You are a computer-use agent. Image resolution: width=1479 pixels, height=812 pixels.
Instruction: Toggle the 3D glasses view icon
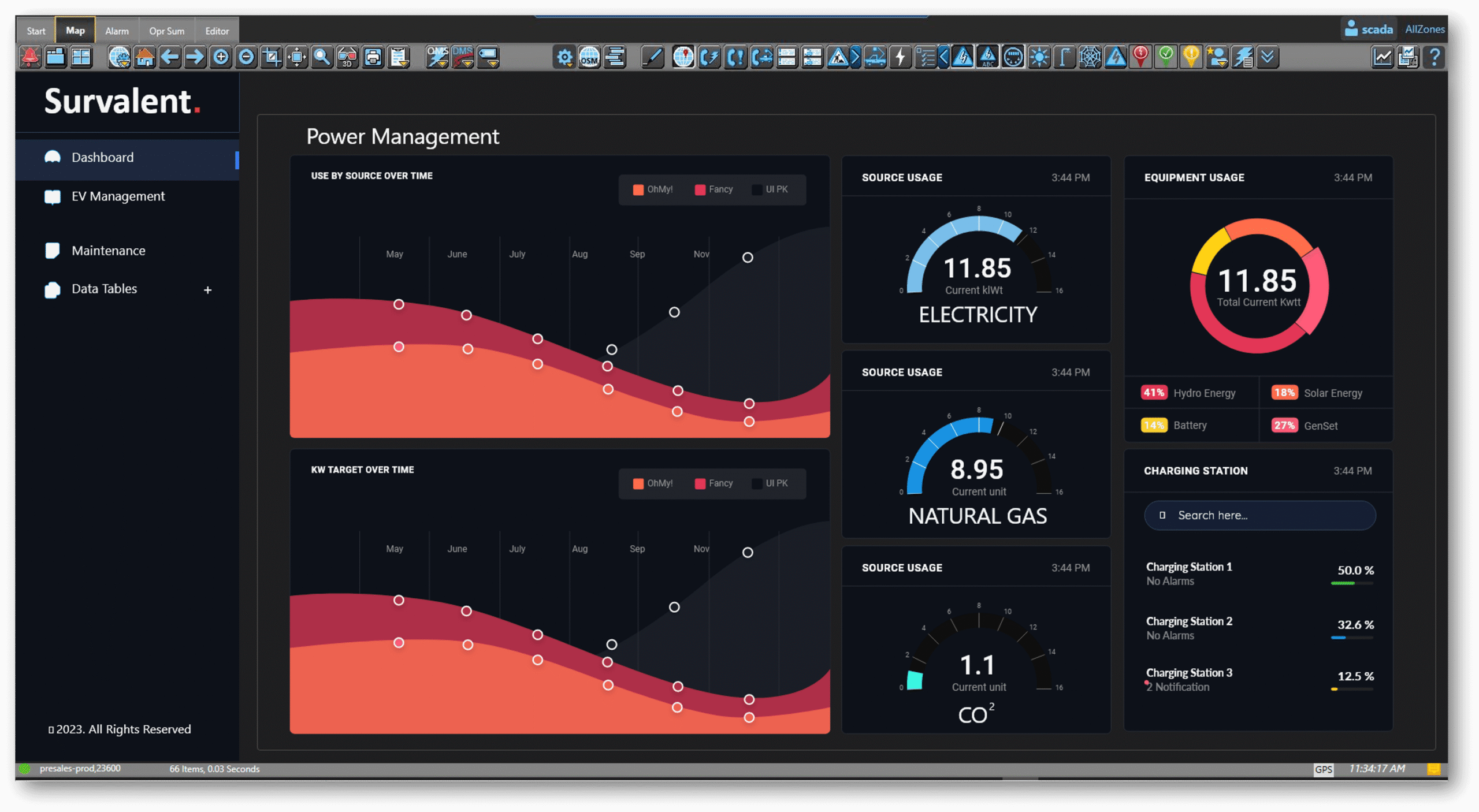(x=347, y=57)
